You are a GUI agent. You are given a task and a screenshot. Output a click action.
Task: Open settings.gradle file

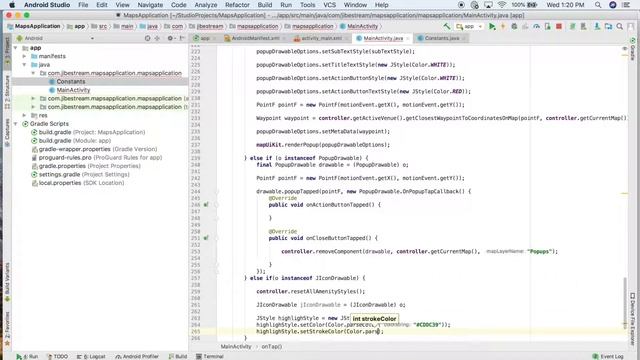80,174
